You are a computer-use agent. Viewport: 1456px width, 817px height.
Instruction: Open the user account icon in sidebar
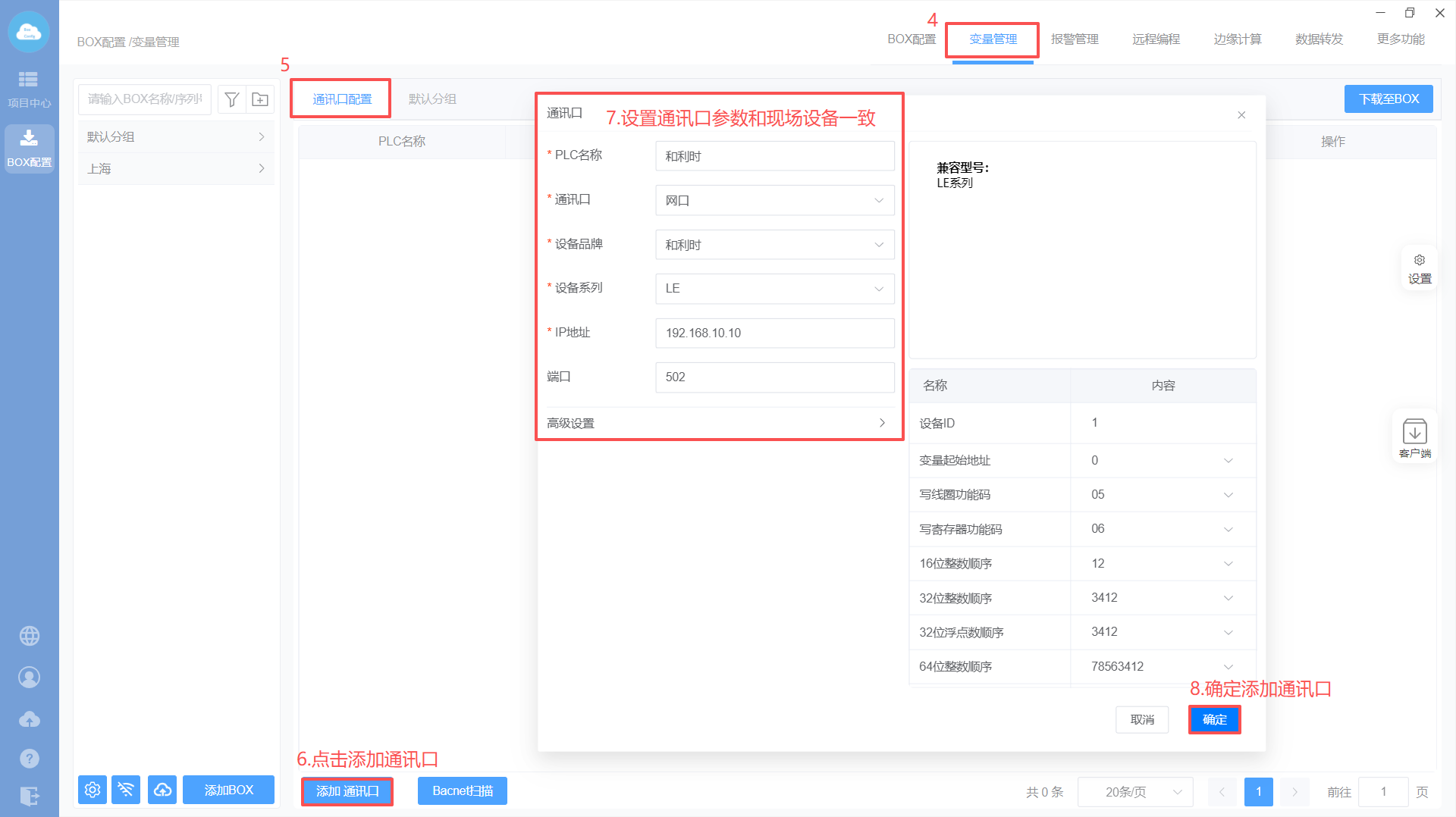tap(30, 677)
